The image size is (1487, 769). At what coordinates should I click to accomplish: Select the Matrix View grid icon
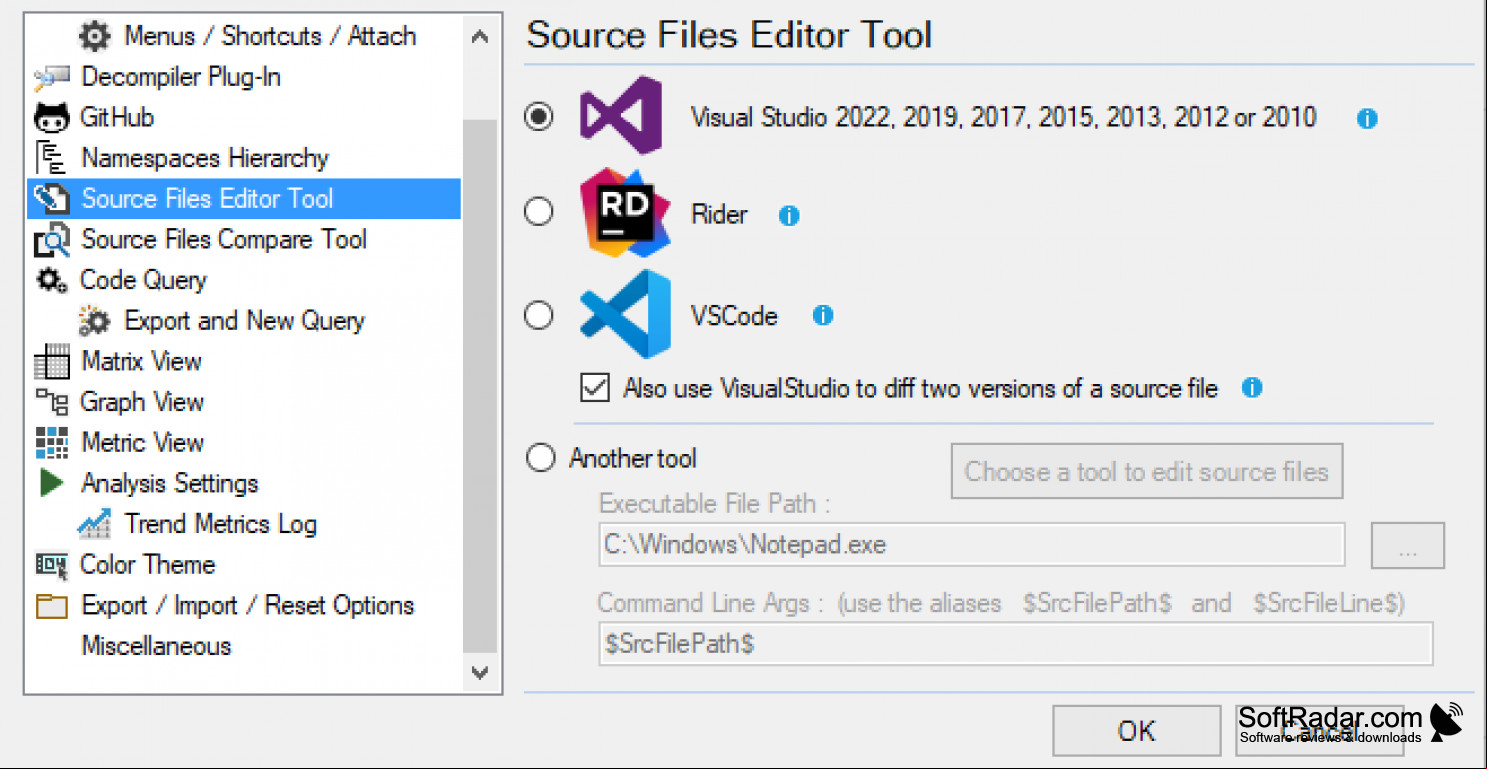[51, 362]
